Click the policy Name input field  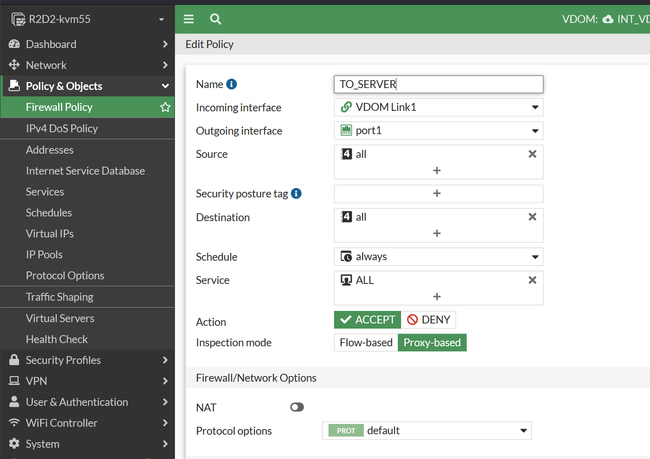click(438, 85)
